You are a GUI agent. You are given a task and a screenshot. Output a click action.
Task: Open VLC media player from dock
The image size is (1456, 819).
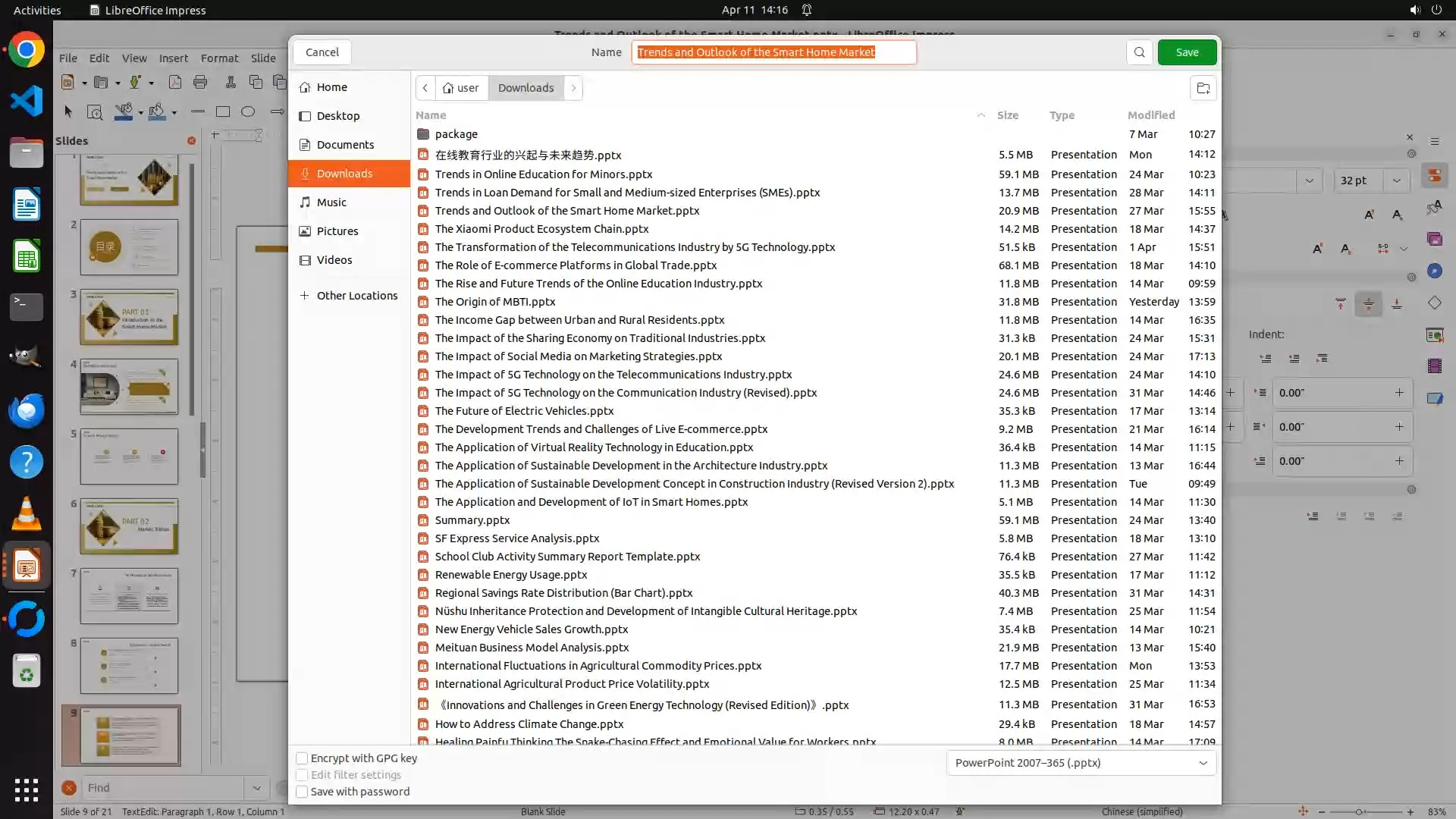tap(27, 513)
